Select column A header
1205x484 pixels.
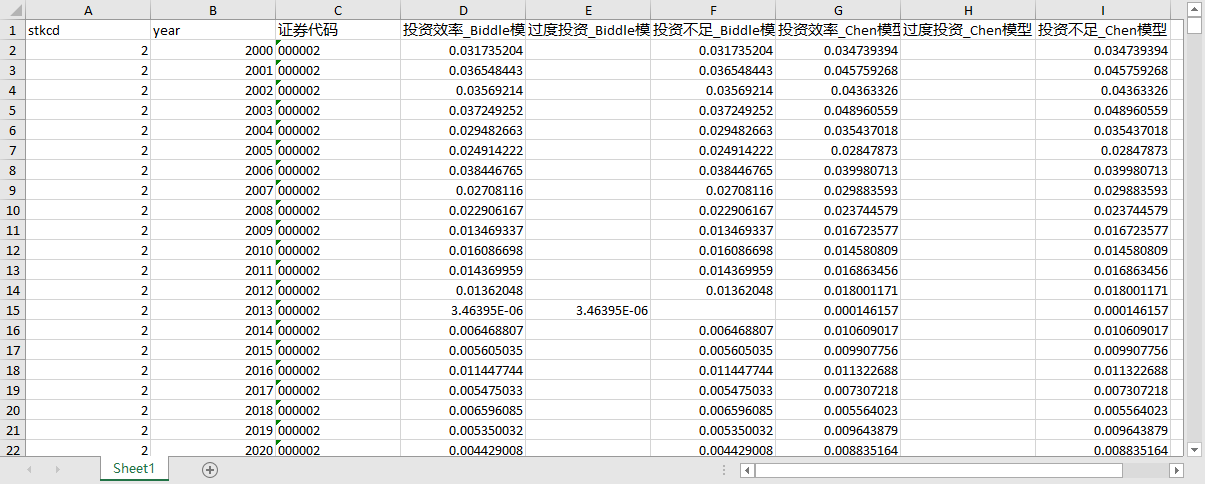[x=88, y=9]
